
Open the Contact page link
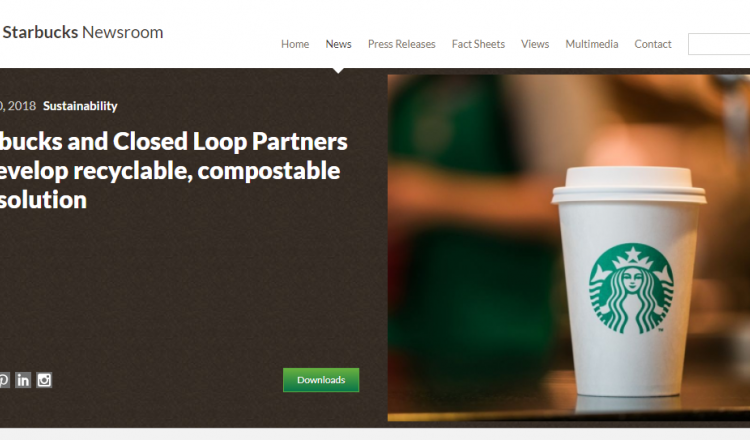tap(653, 44)
